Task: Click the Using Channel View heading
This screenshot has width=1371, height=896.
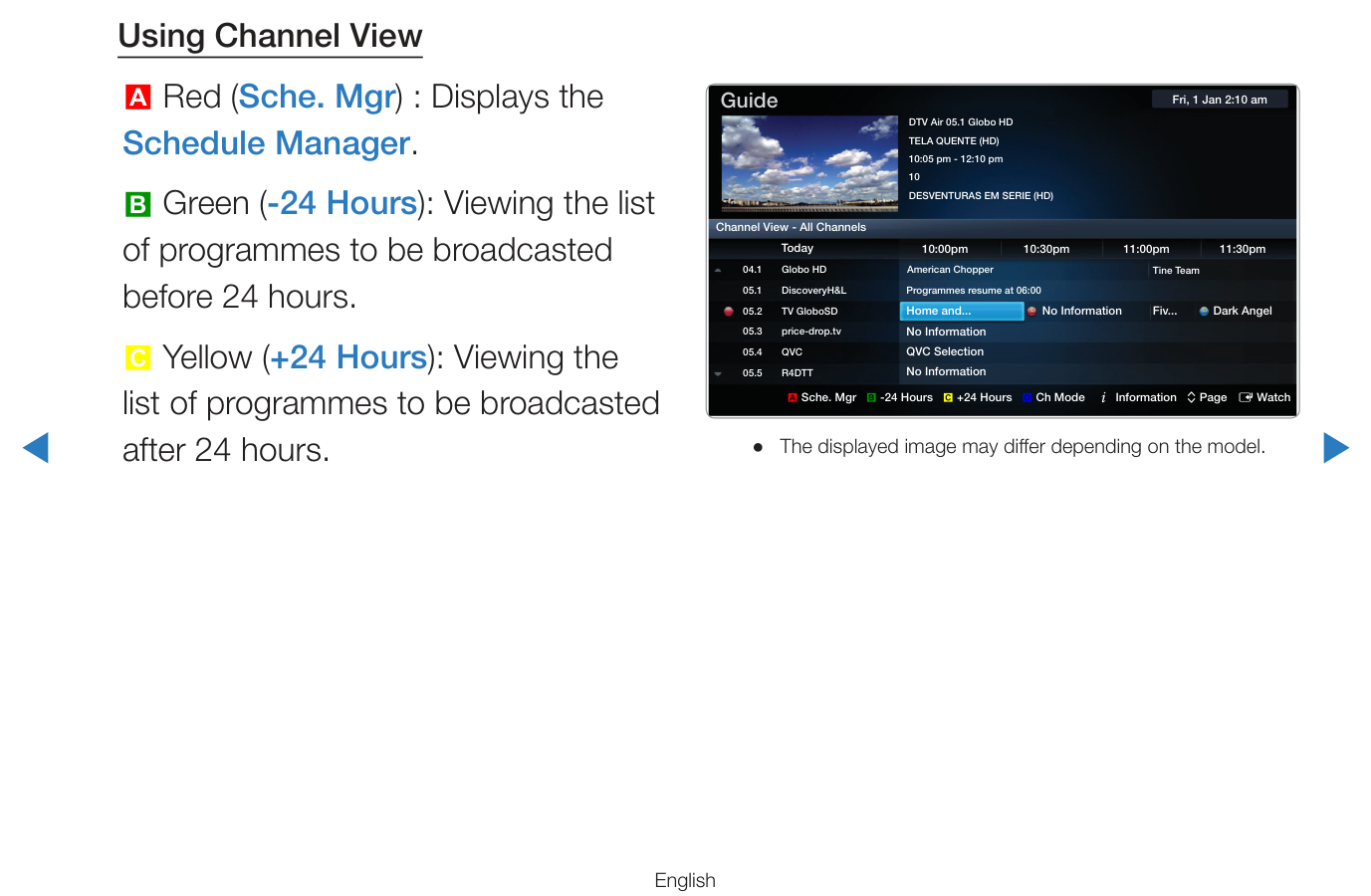Action: [x=270, y=36]
